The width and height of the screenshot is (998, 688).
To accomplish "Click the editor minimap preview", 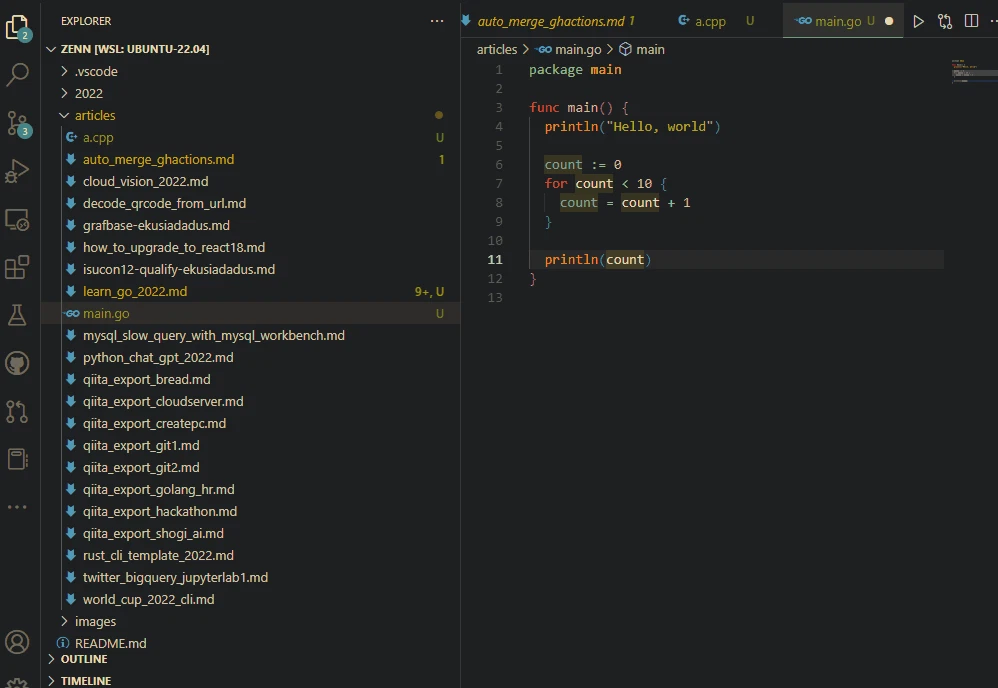I will click(974, 71).
